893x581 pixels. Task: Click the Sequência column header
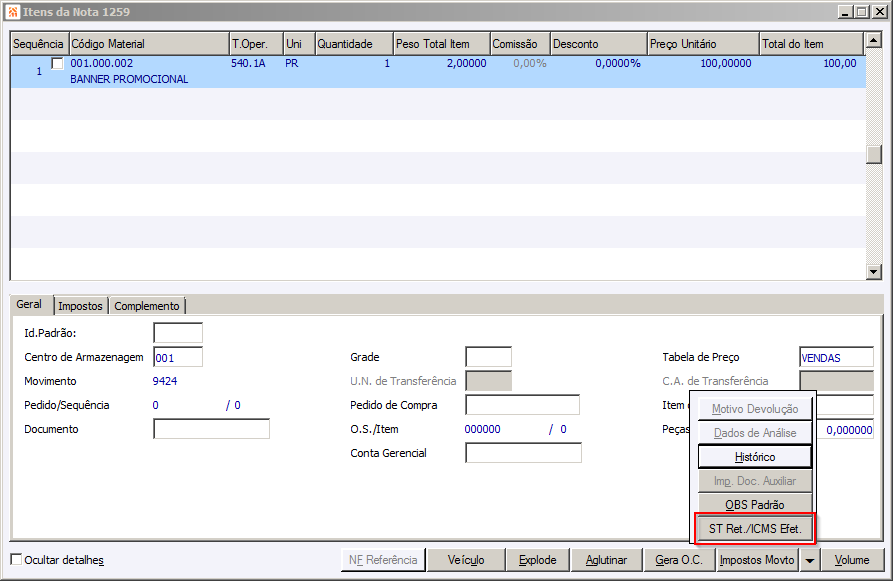click(x=39, y=44)
